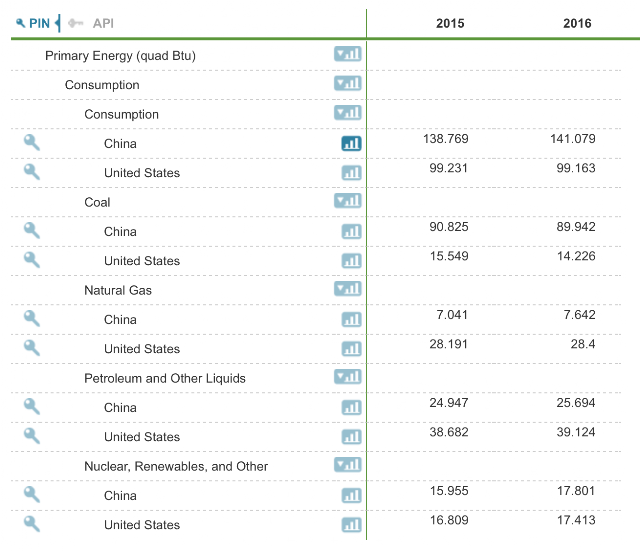Viewport: 640px width, 553px height.
Task: Expand chart dropdown for Primary Energy (quad Btu)
Action: click(x=347, y=54)
